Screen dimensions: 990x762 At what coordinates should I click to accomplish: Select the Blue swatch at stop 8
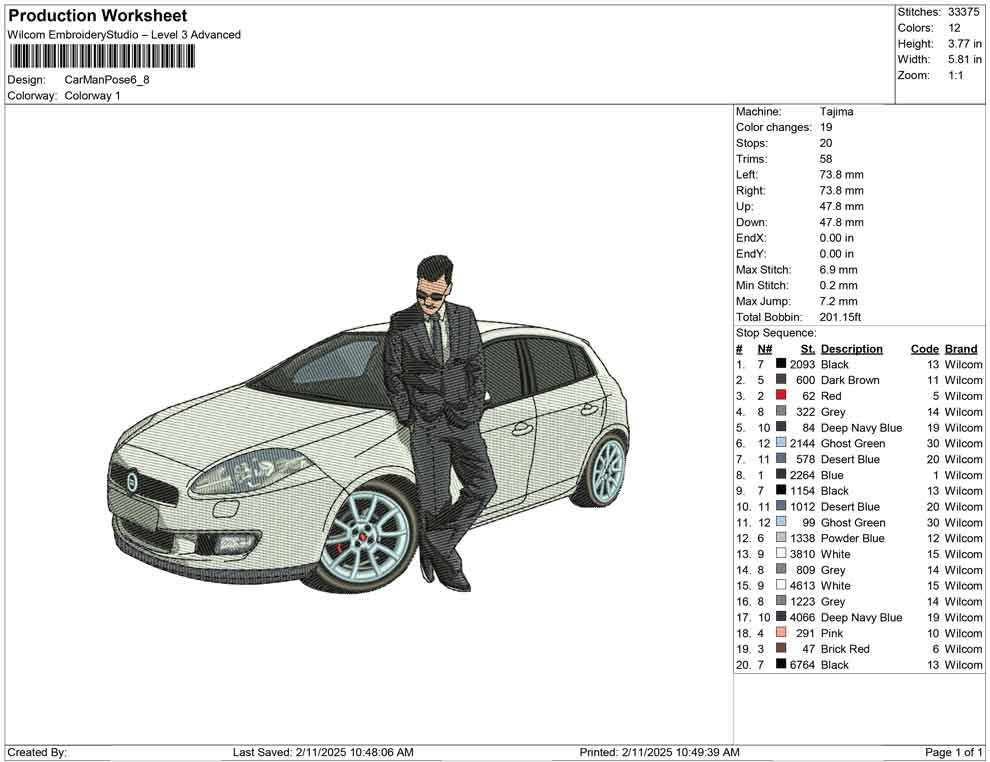pyautogui.click(x=779, y=475)
